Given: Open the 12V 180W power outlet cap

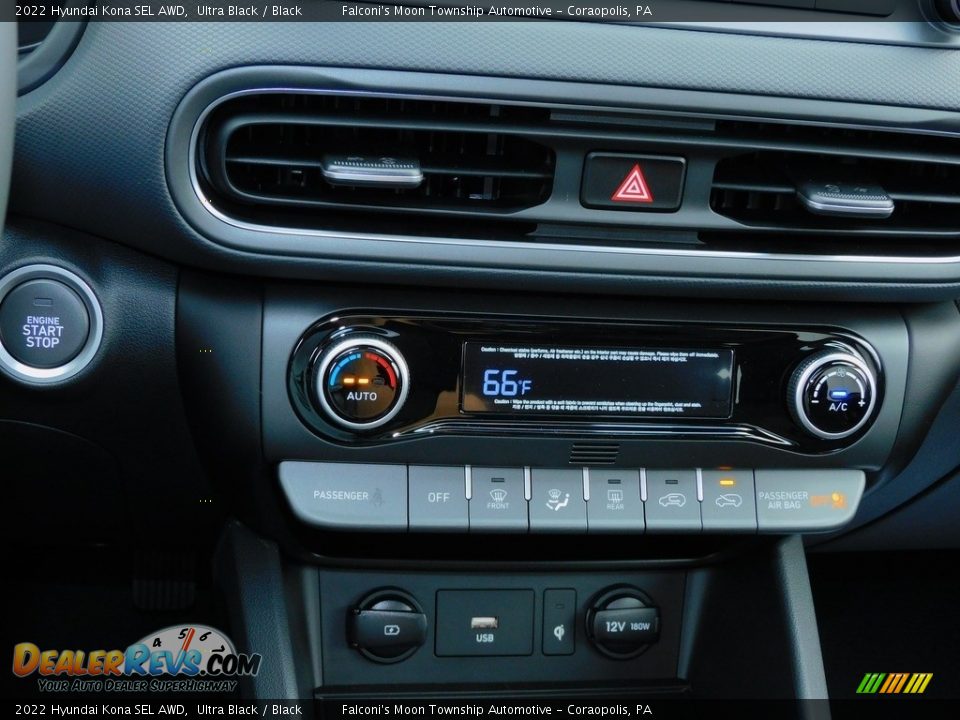Looking at the screenshot, I should (x=623, y=624).
